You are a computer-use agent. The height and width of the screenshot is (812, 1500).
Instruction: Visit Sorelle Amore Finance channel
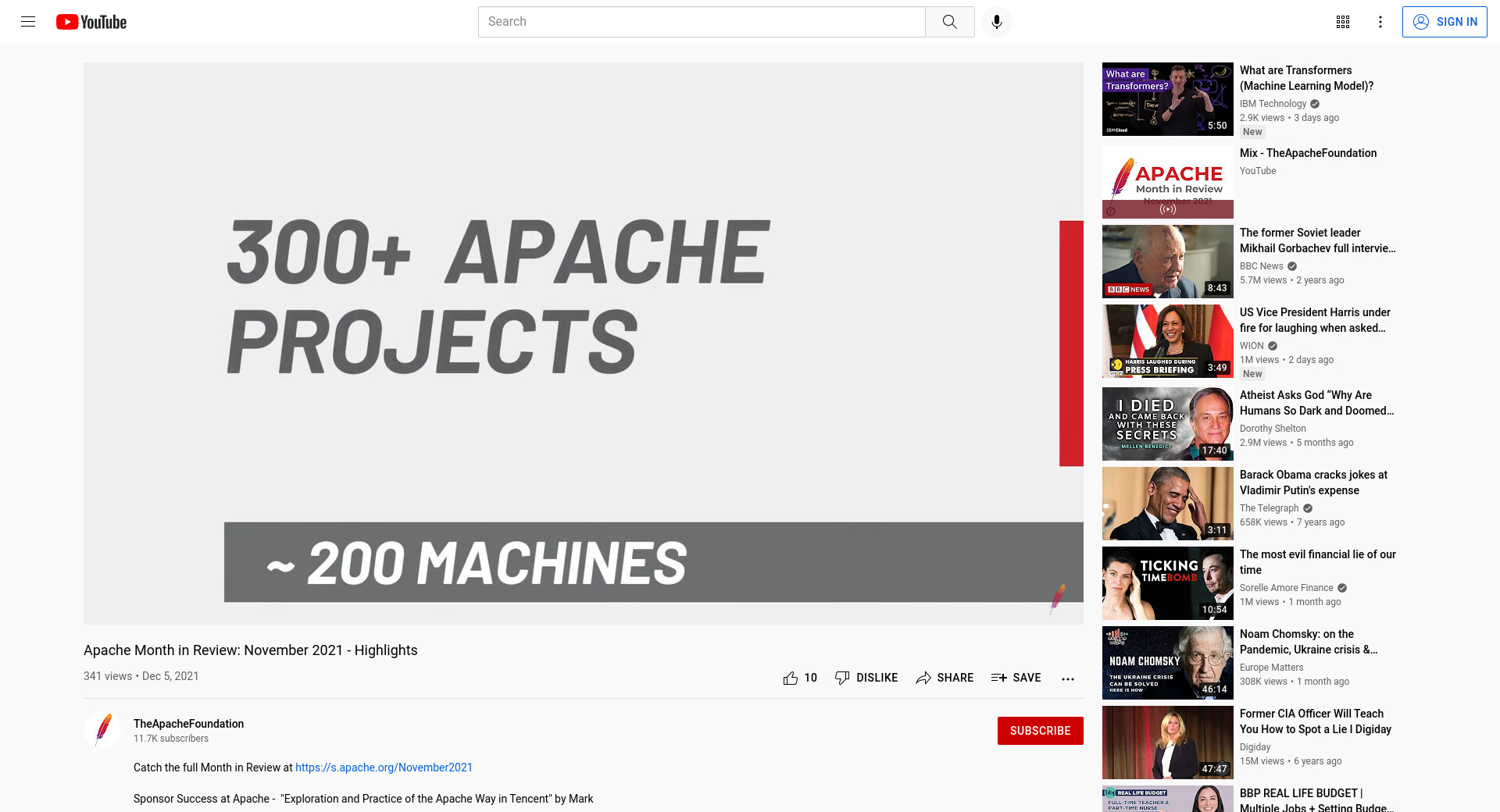1286,588
